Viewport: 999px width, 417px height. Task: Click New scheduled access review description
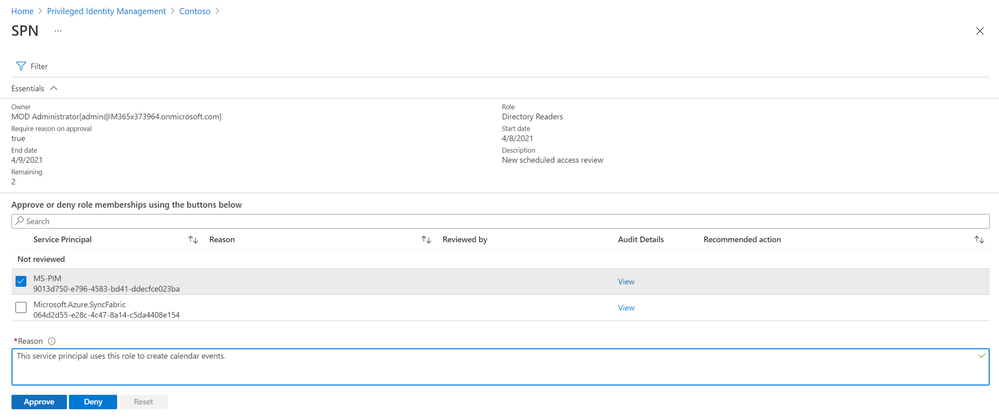[x=552, y=160]
